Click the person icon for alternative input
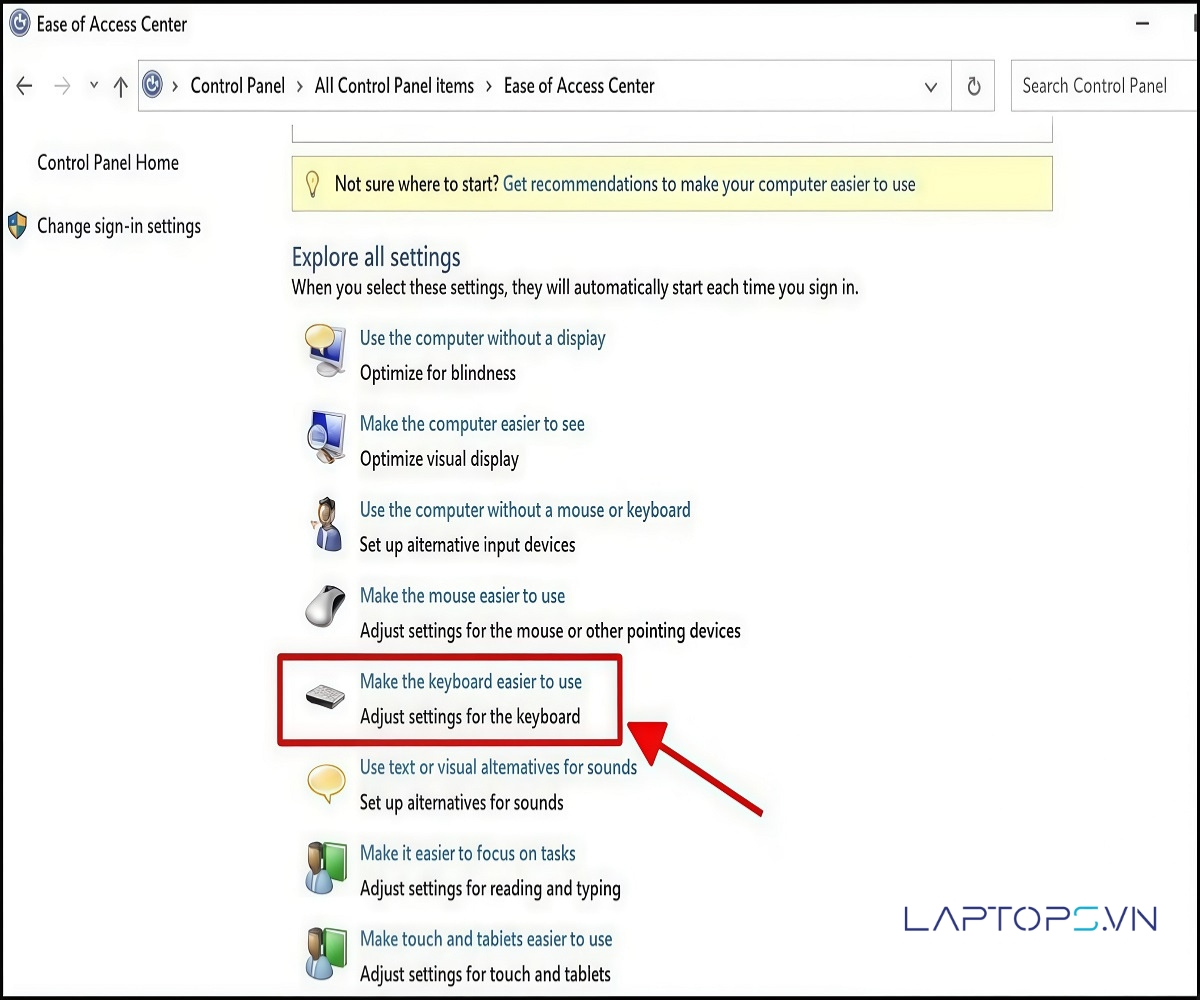Viewport: 1200px width, 1000px height. [x=325, y=524]
